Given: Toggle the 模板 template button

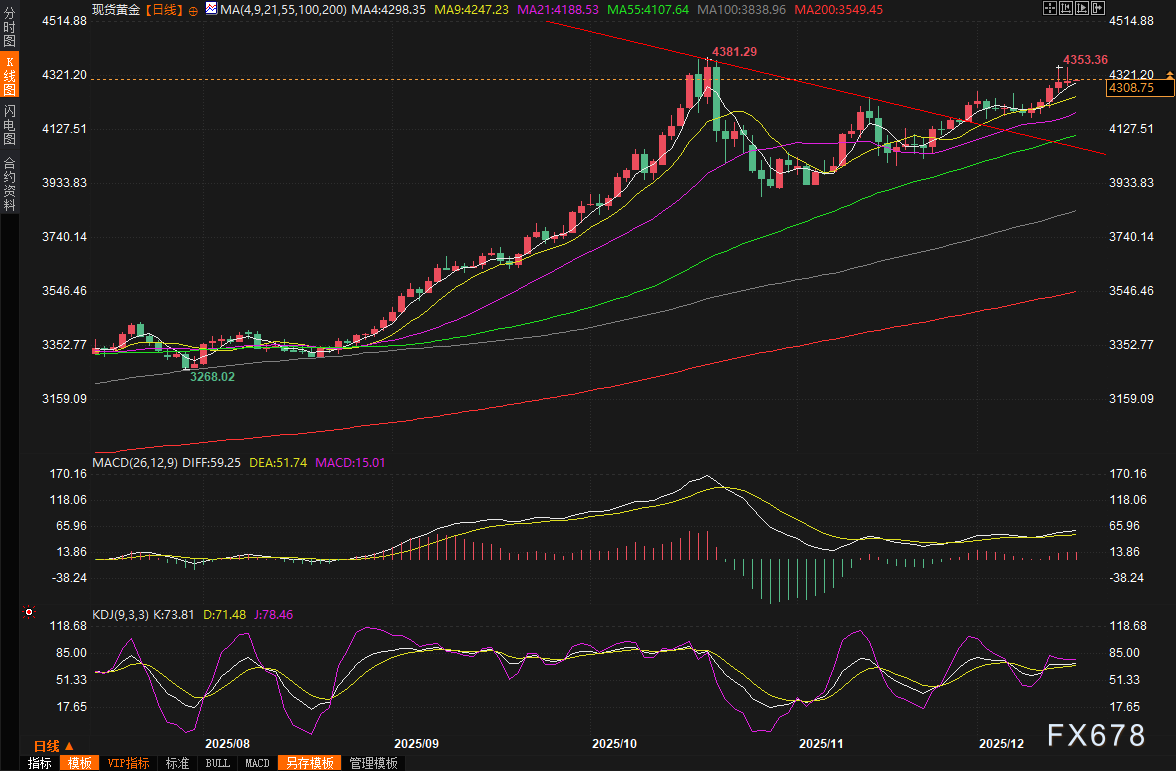Looking at the screenshot, I should point(80,763).
